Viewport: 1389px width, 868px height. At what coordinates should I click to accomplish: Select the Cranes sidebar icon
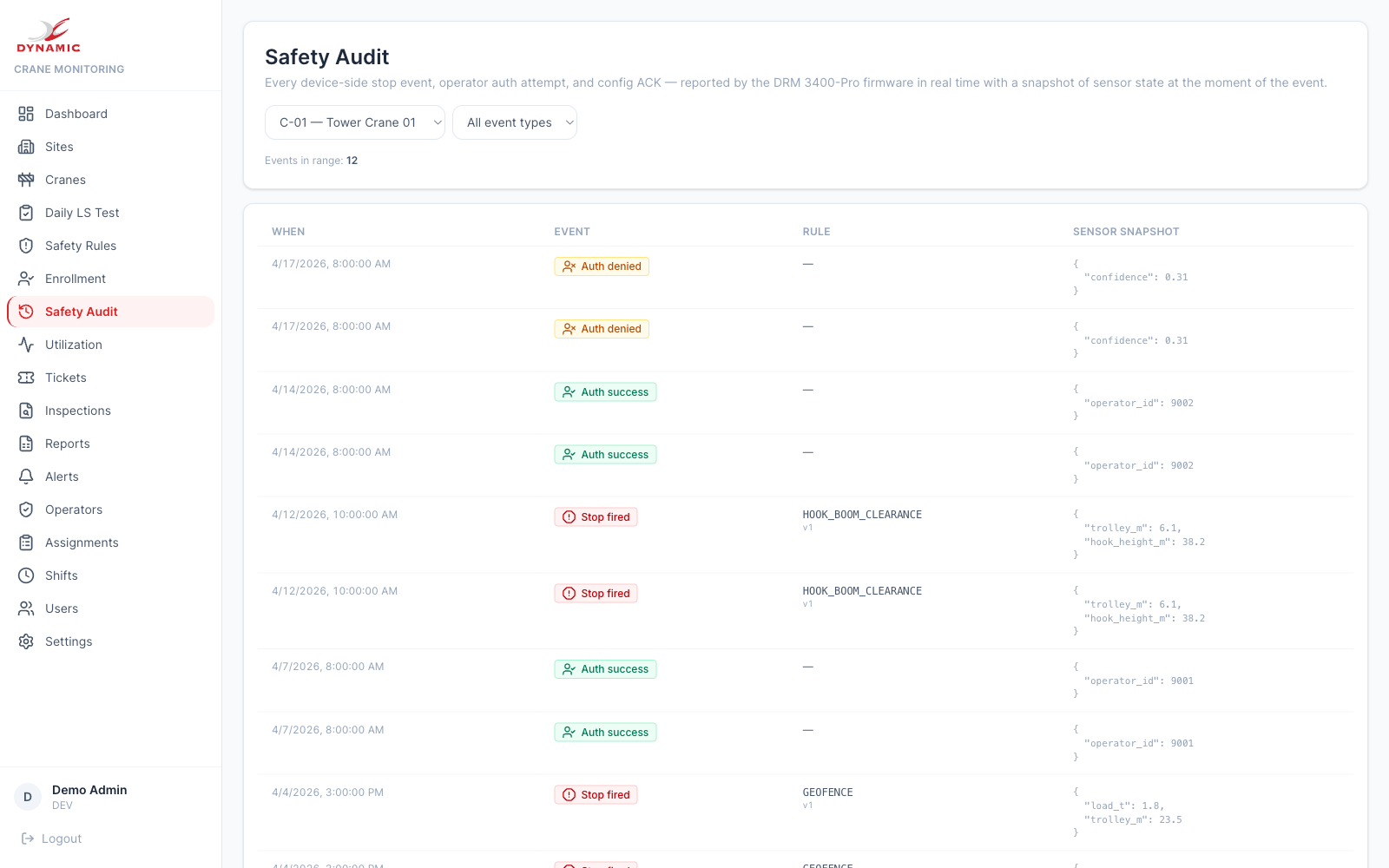27,180
